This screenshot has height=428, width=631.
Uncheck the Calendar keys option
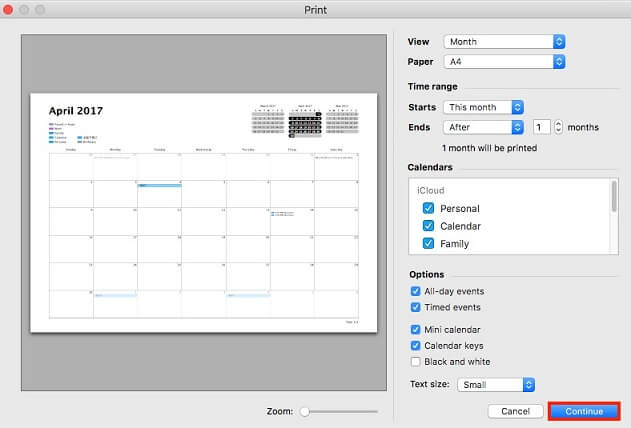pos(415,345)
